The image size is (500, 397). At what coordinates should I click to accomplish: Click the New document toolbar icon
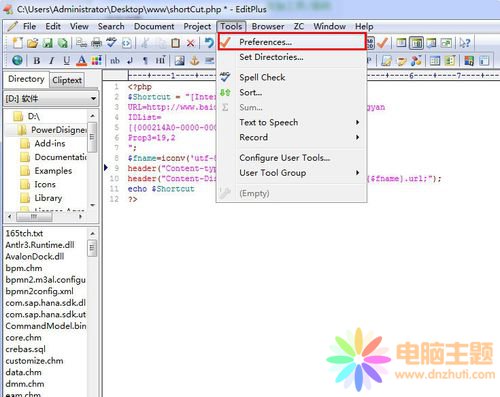coord(18,43)
